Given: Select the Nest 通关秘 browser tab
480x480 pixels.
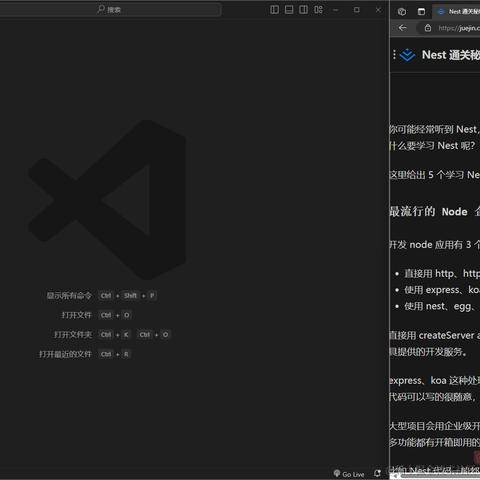Looking at the screenshot, I should coord(457,12).
